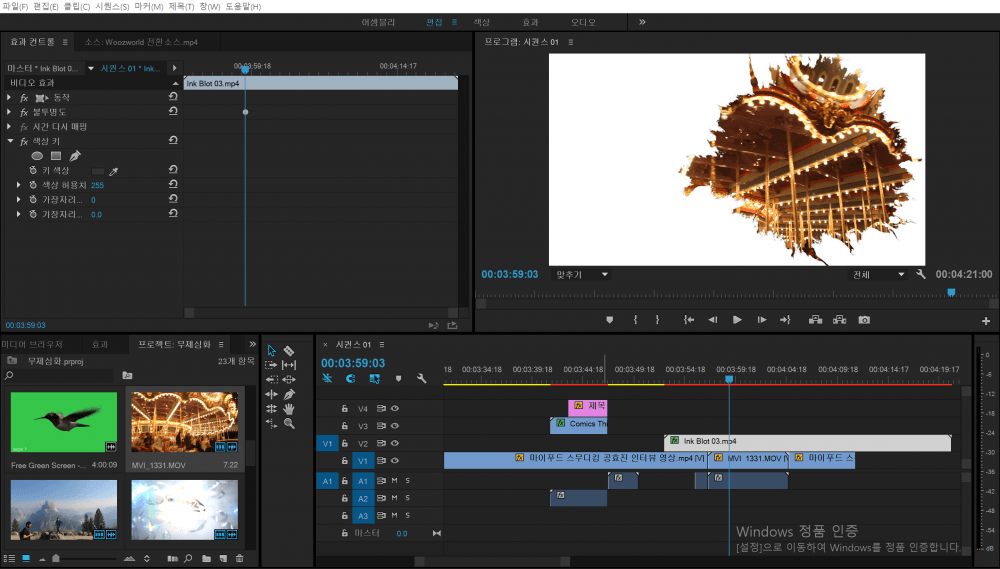Add a marker in the Program monitor
Viewport: 1000px width, 569px height.
click(609, 320)
